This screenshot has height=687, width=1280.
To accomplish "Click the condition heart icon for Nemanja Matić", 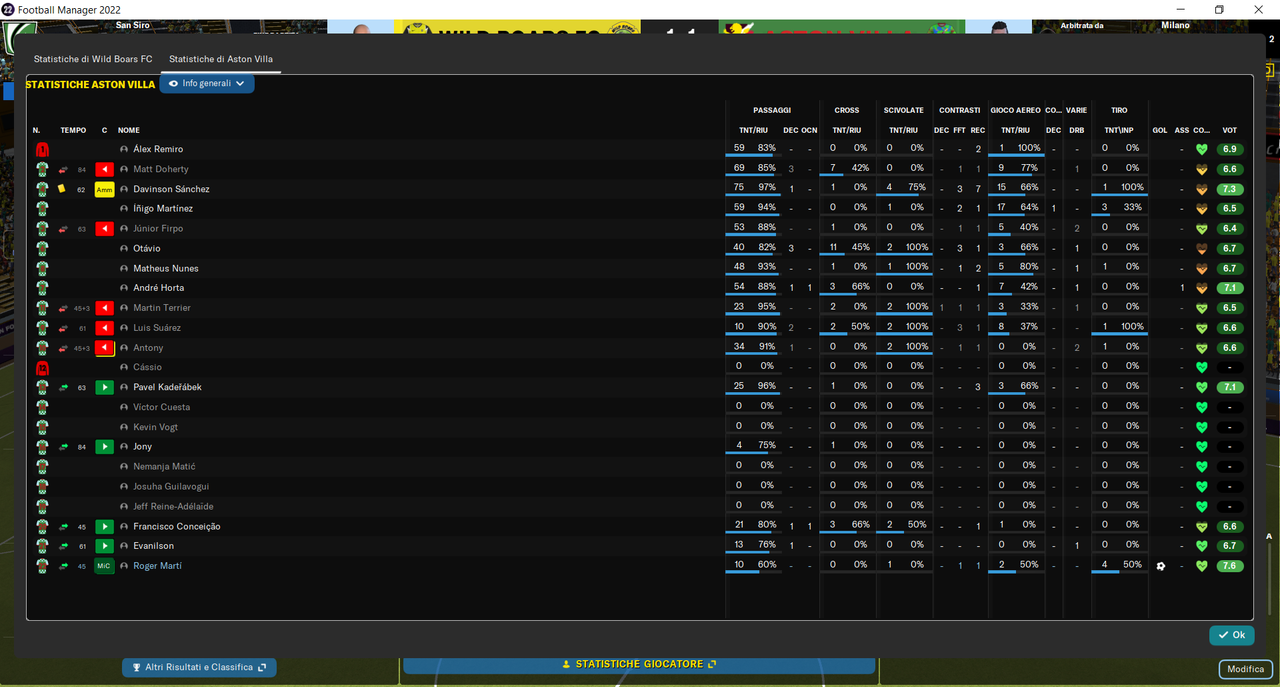I will coord(1202,467).
